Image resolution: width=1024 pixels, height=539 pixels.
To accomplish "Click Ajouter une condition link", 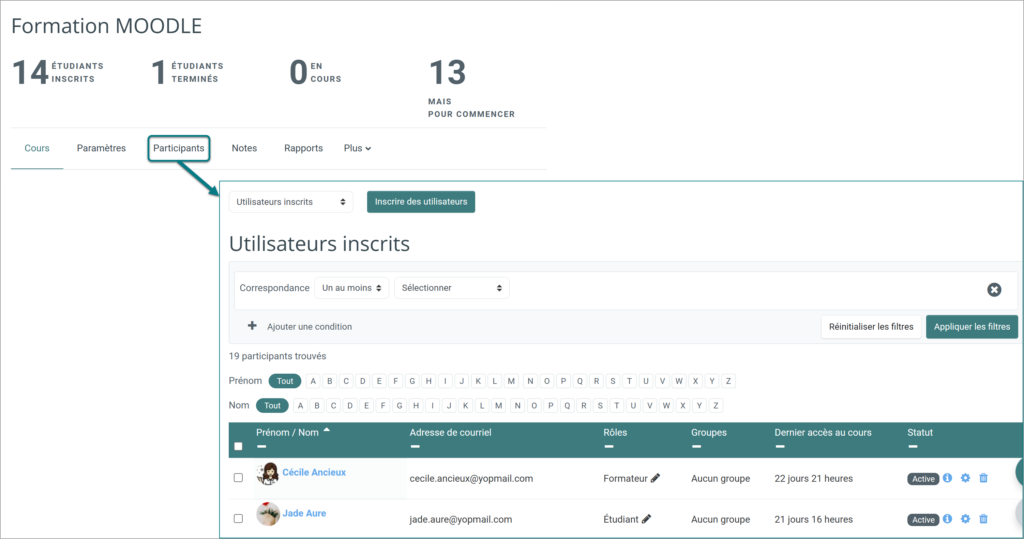I will [x=310, y=327].
